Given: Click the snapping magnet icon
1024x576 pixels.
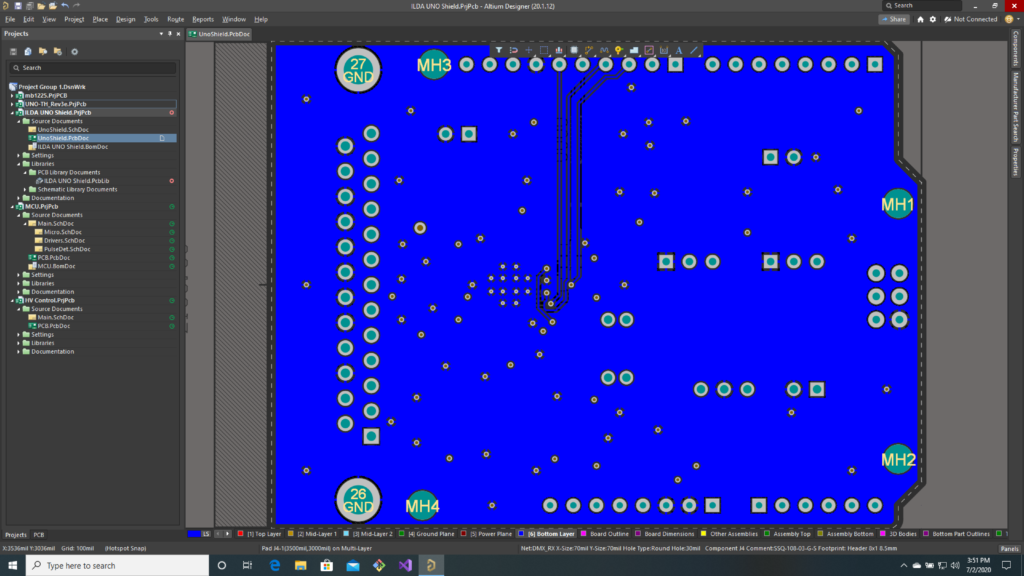Looking at the screenshot, I should coord(514,50).
